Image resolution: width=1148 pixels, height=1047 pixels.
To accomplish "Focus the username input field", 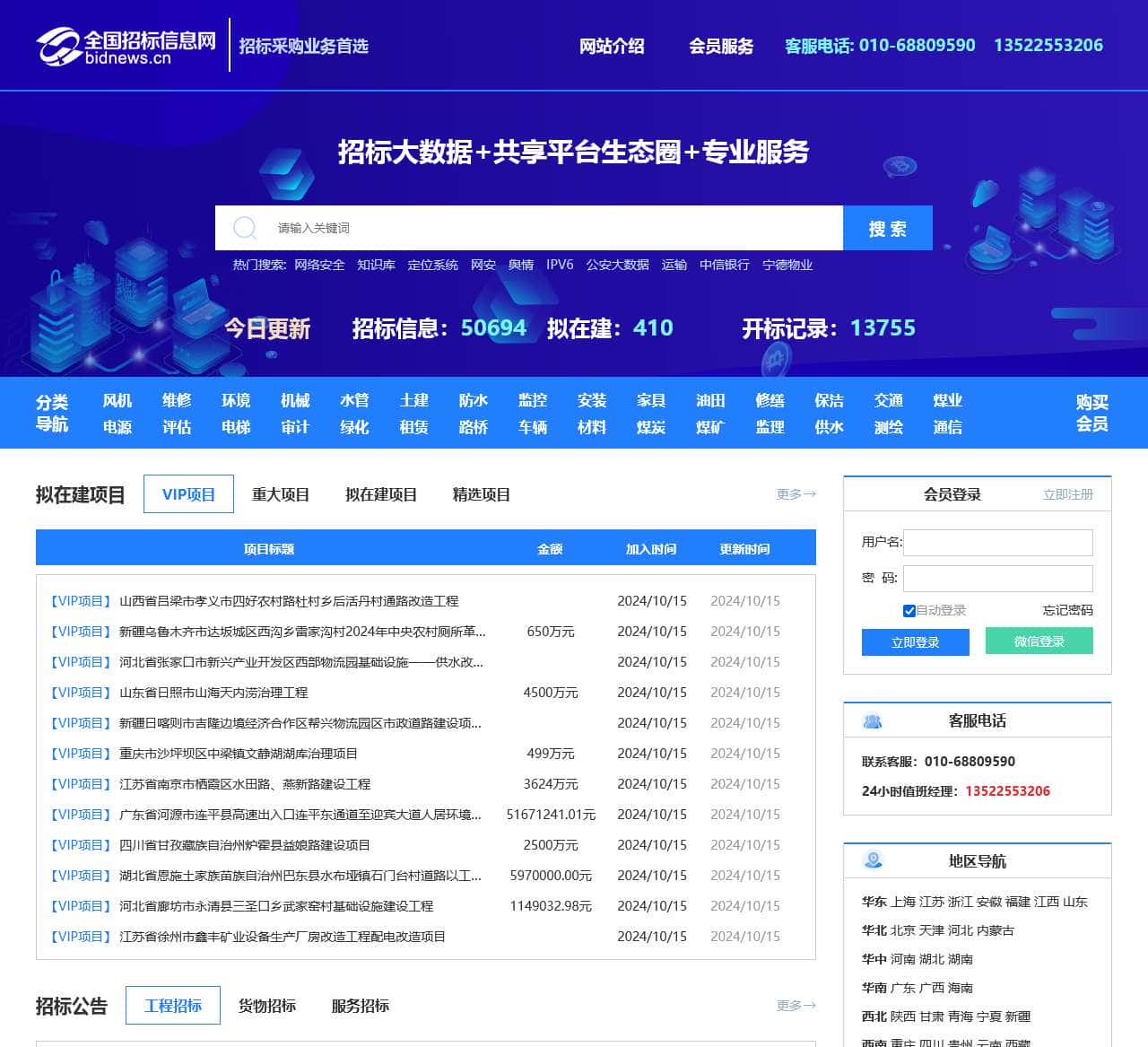I will tap(997, 542).
